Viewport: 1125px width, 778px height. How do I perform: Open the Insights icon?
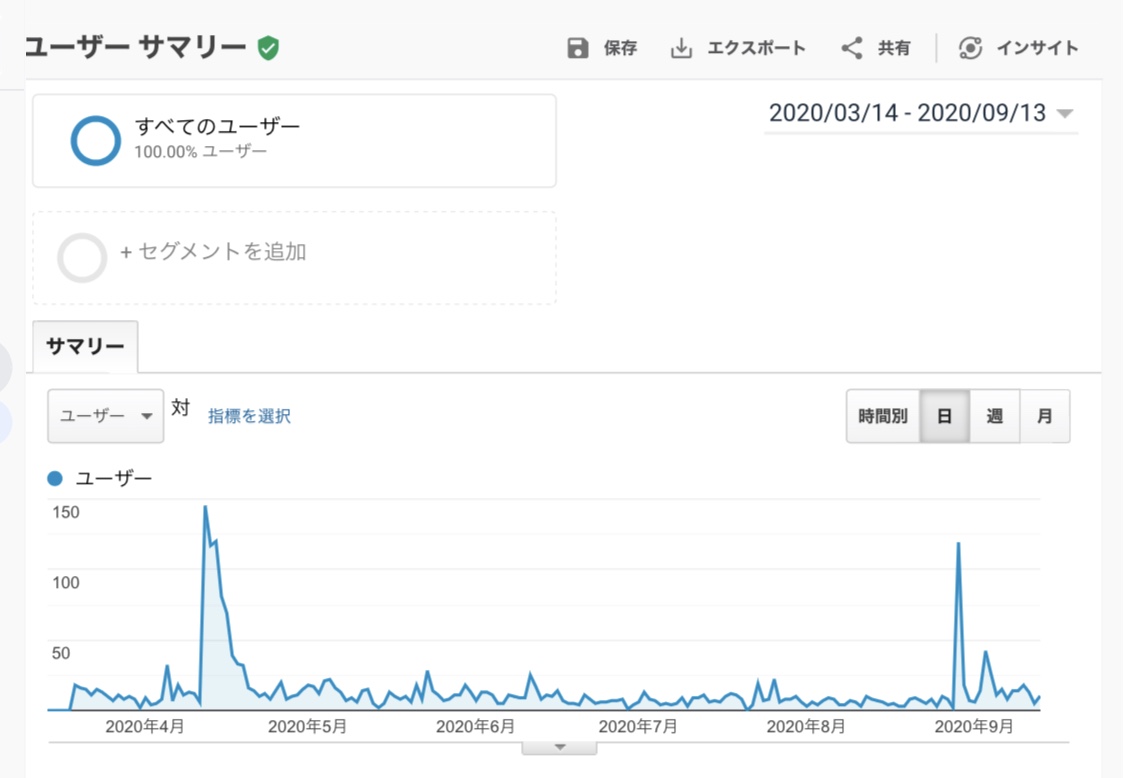(x=970, y=48)
